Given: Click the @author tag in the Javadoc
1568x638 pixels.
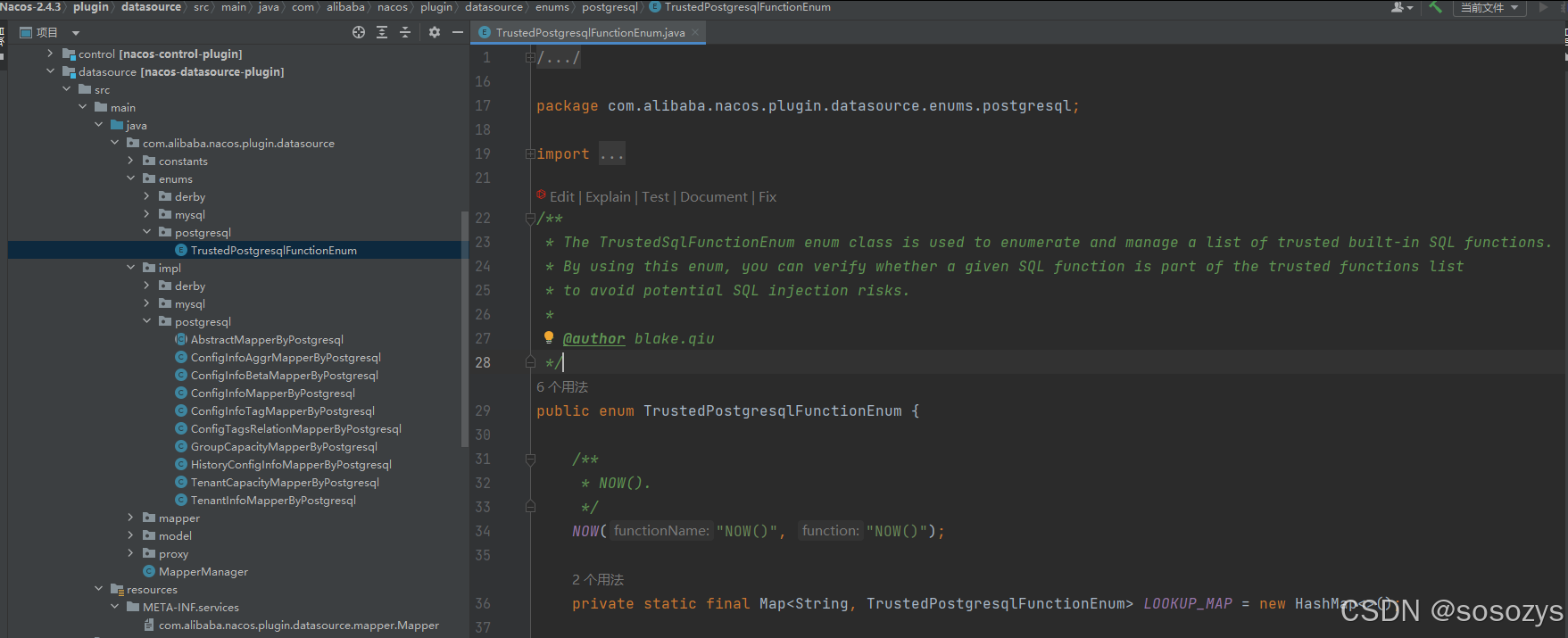Looking at the screenshot, I should click(x=593, y=338).
